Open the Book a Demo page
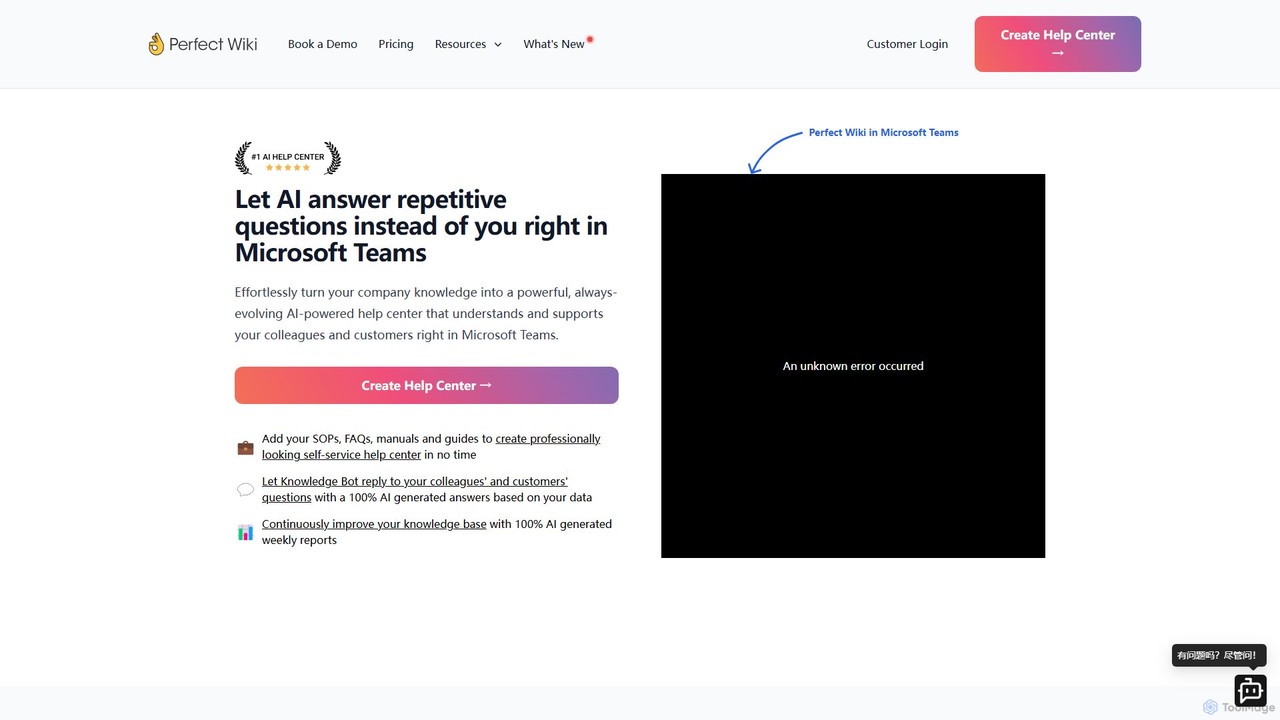The image size is (1280, 720). coord(322,44)
